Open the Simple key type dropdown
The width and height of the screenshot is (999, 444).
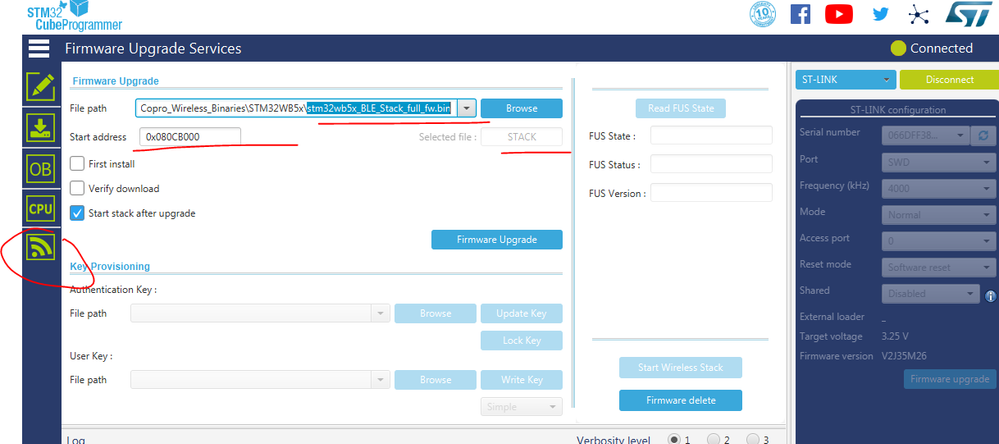(x=521, y=406)
